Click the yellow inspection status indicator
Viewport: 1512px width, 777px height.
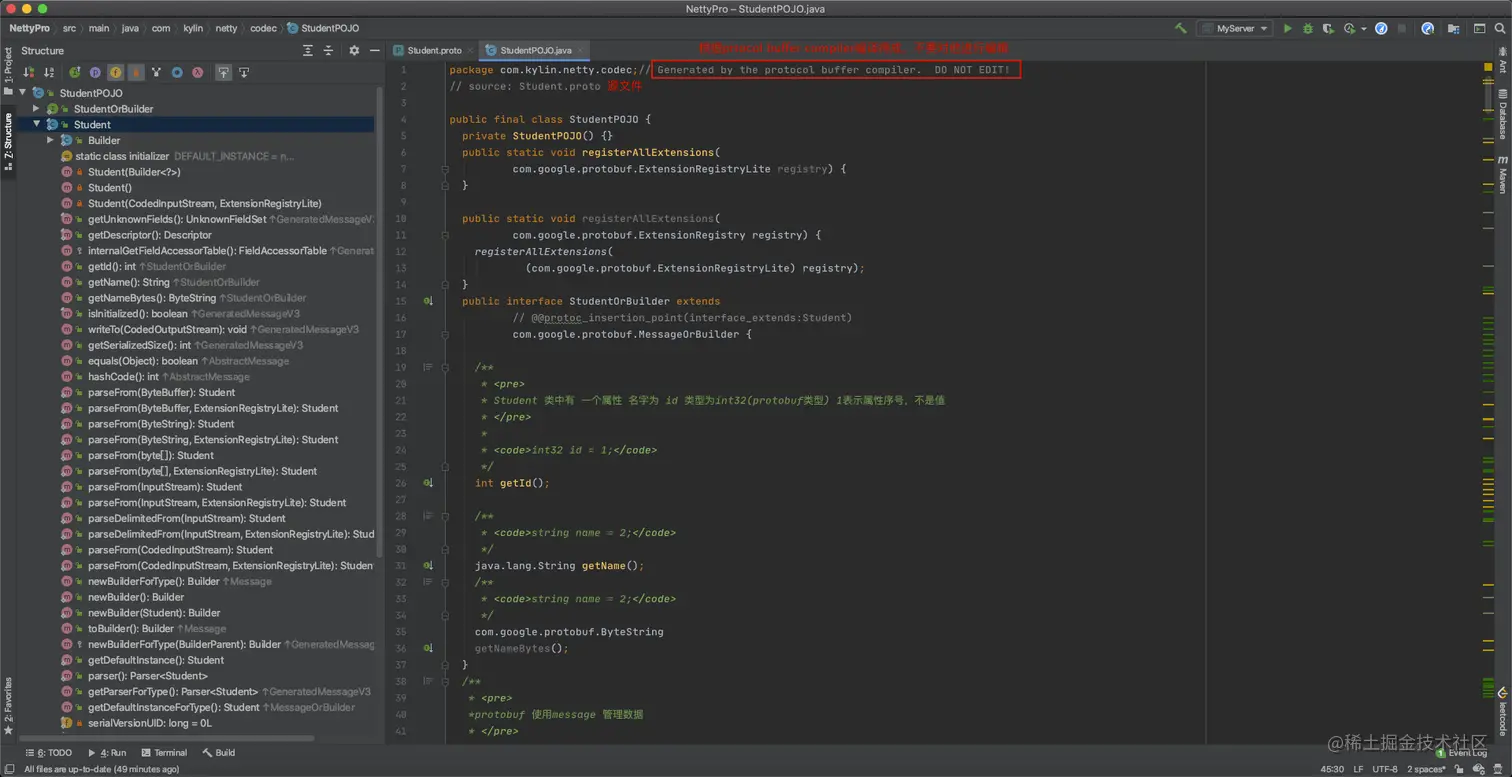point(1488,67)
